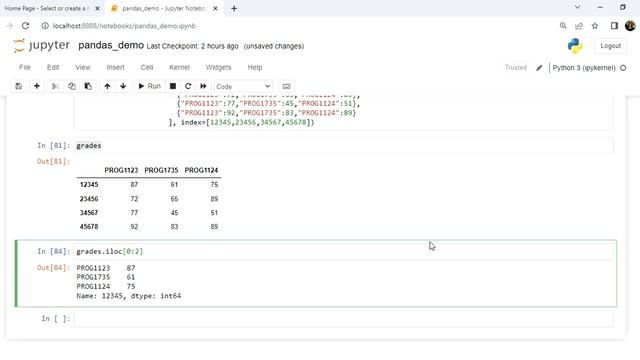640x360 pixels.
Task: Bookmark this page with the star icon
Action: pyautogui.click(x=595, y=26)
